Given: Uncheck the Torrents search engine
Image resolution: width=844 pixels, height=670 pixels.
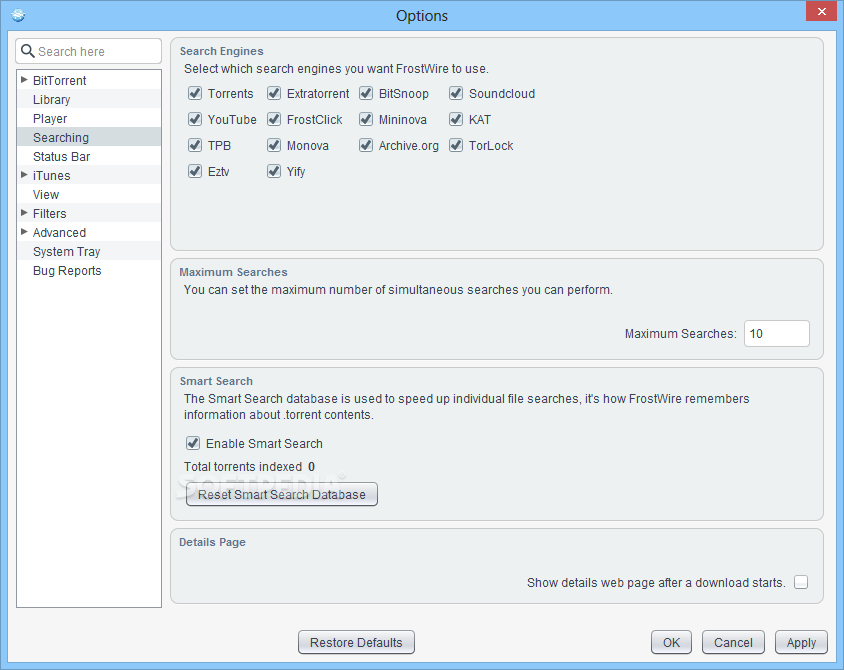Looking at the screenshot, I should click(195, 94).
